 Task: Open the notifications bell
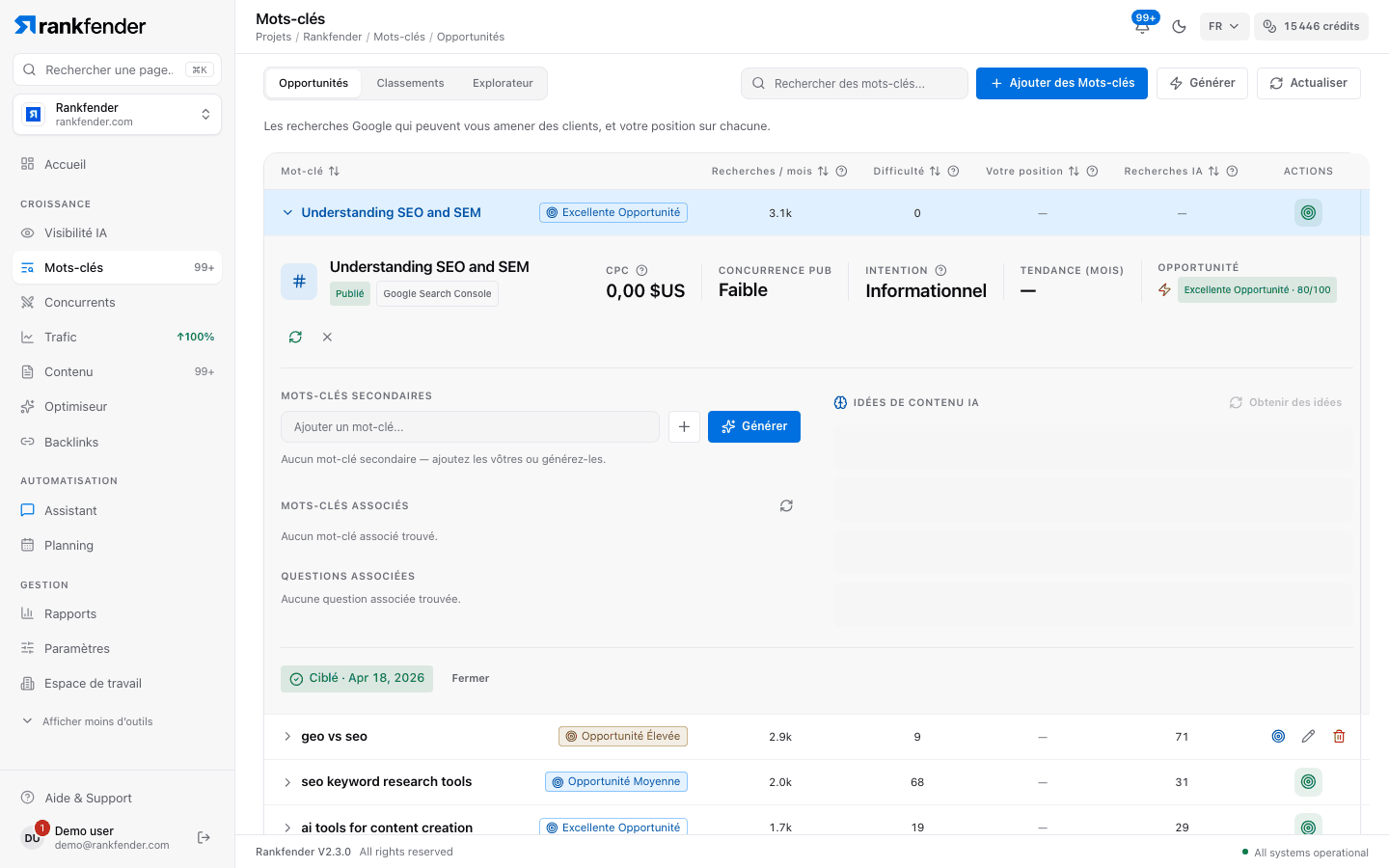coord(1142,26)
